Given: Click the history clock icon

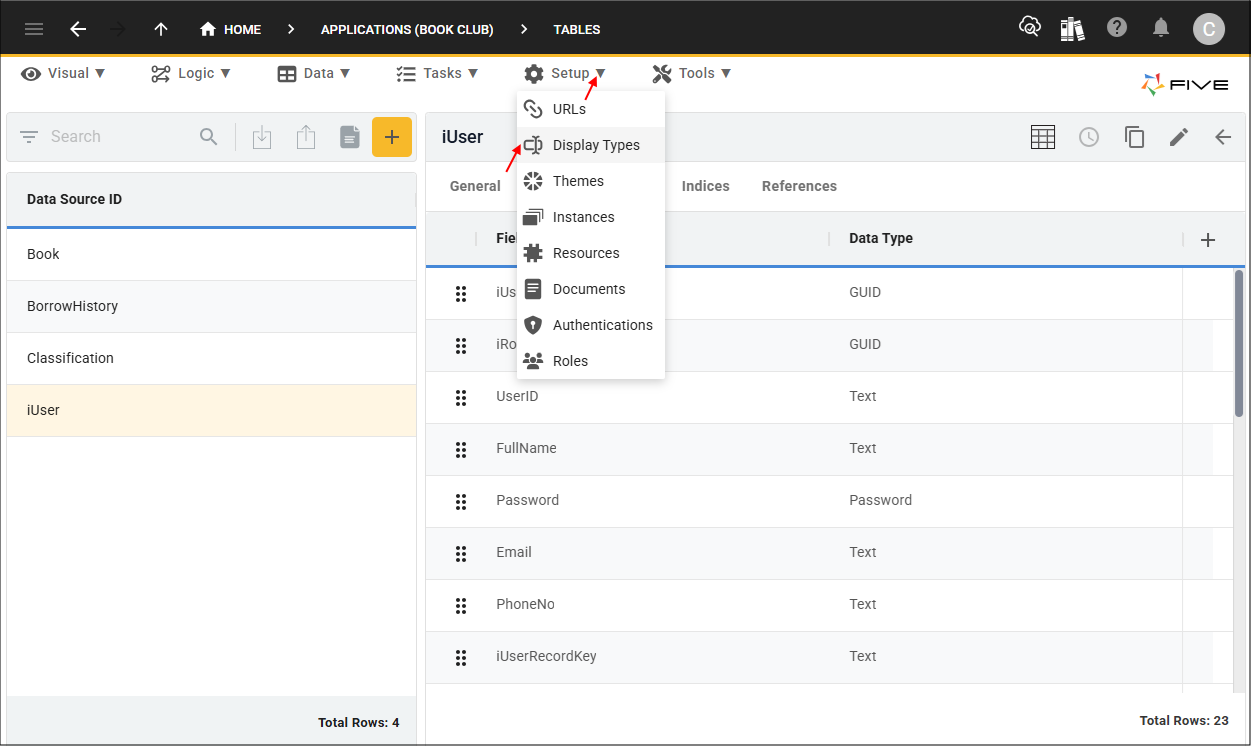Looking at the screenshot, I should [1089, 137].
